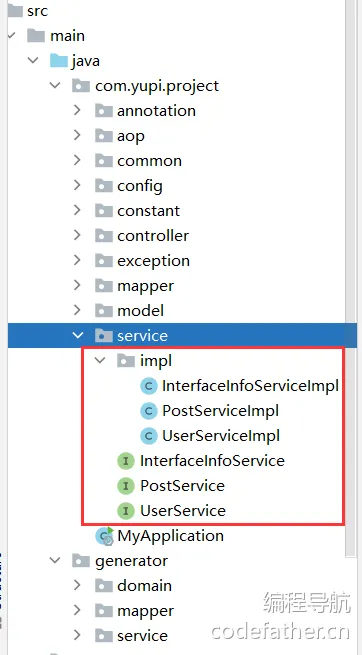Select the impl package label
The height and width of the screenshot is (655, 362).
[x=156, y=361]
